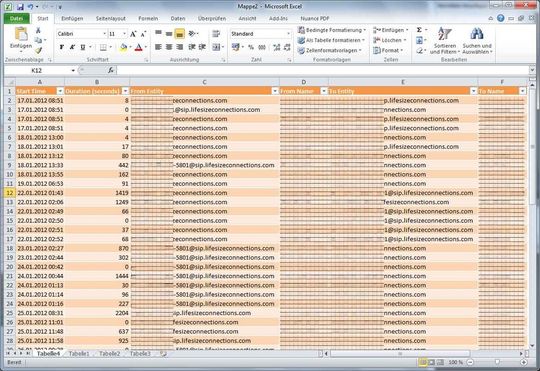Open the Calibri font name dropdown
540x371 pixels.
pyautogui.click(x=104, y=34)
